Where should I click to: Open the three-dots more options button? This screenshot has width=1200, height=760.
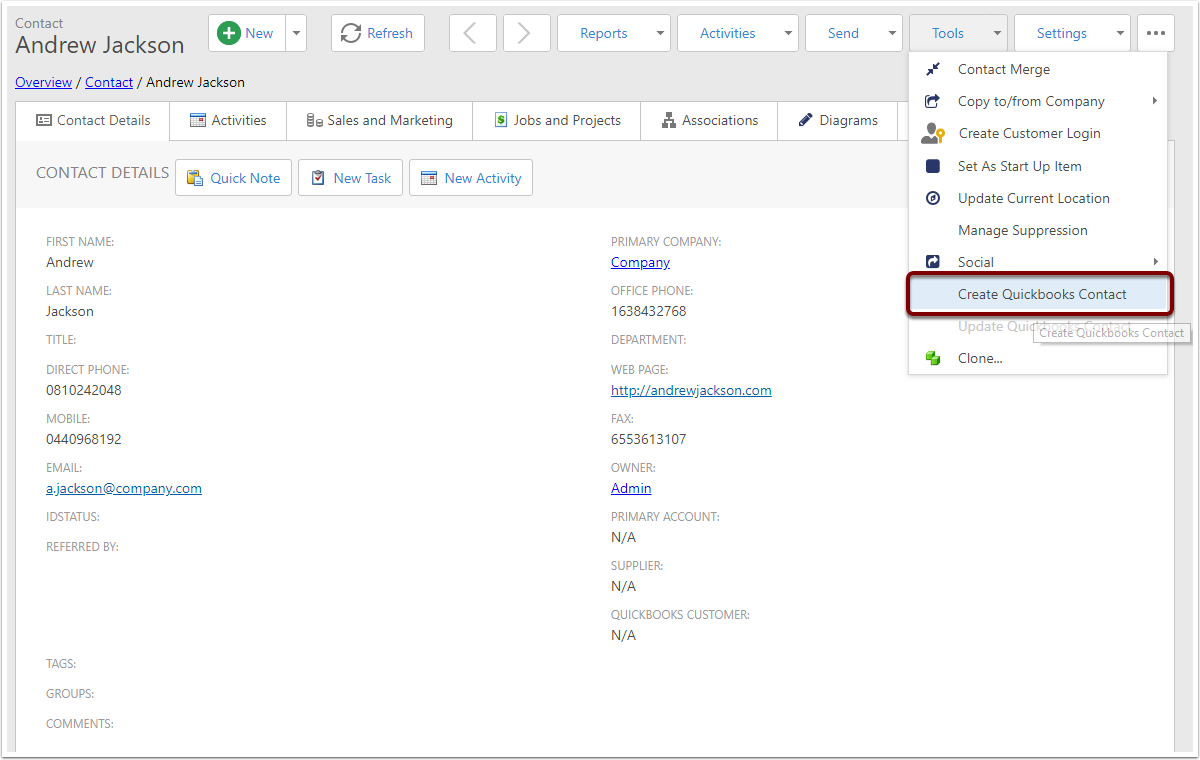[x=1155, y=33]
